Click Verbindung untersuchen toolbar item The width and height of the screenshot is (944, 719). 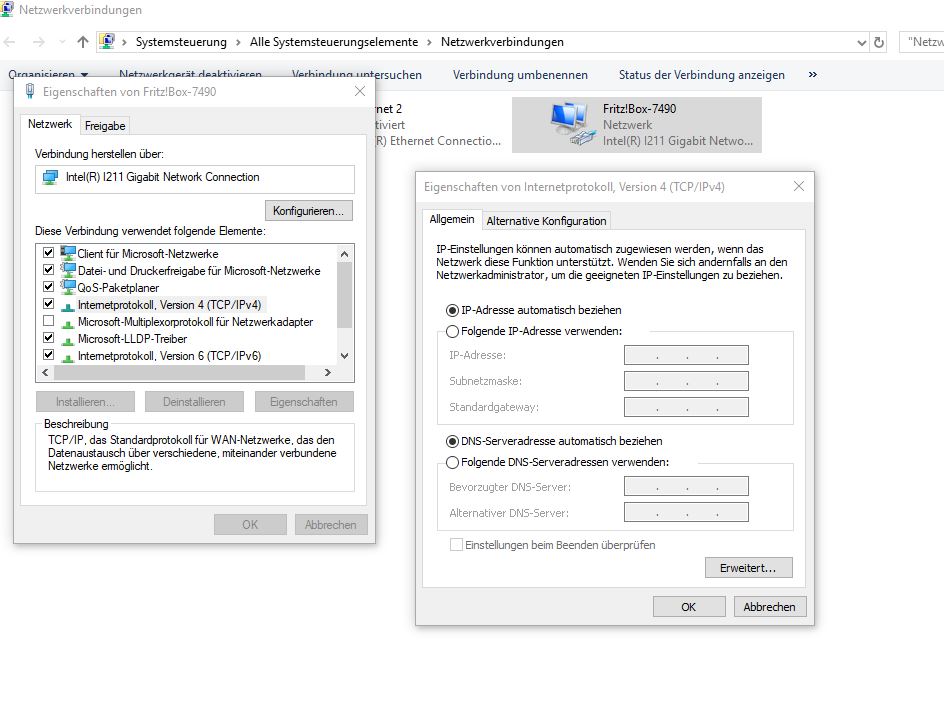click(356, 75)
